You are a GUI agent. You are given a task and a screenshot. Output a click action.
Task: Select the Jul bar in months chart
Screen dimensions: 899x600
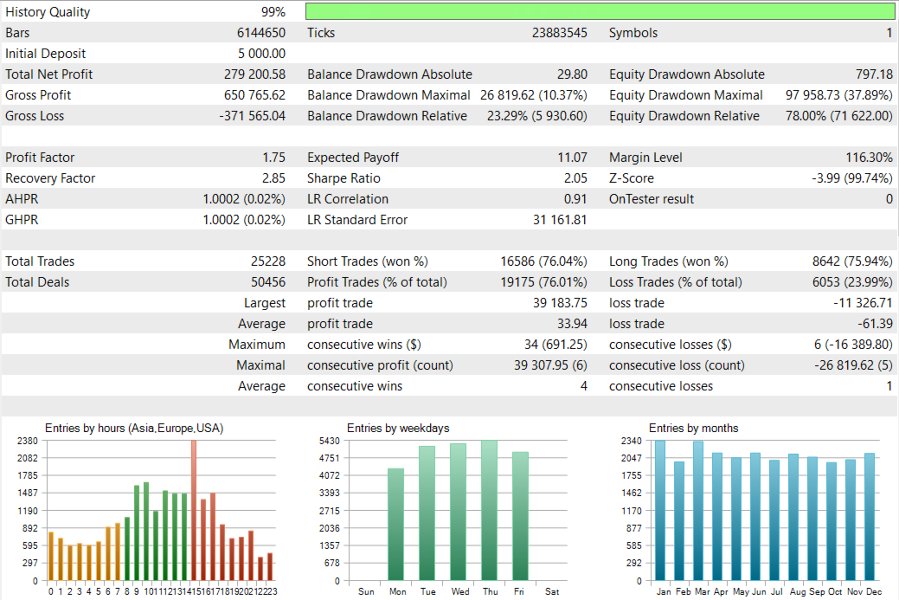click(x=774, y=520)
